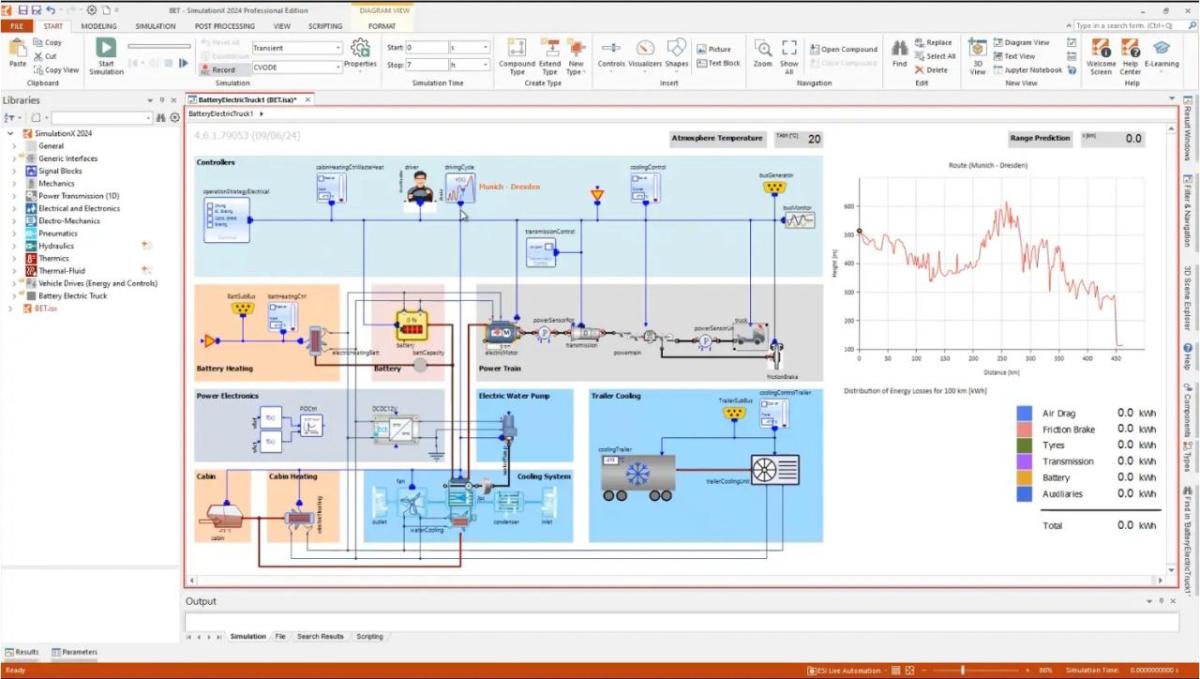1200x679 pixels.
Task: Click the Find binoculars icon
Action: (899, 48)
